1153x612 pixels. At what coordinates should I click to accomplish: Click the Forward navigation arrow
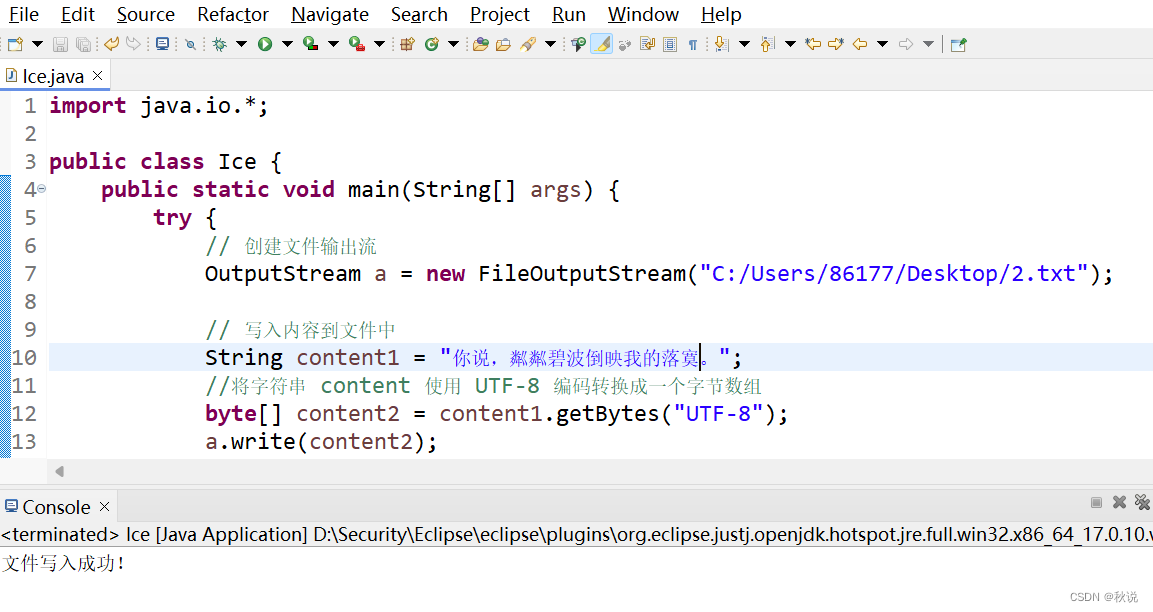[906, 45]
